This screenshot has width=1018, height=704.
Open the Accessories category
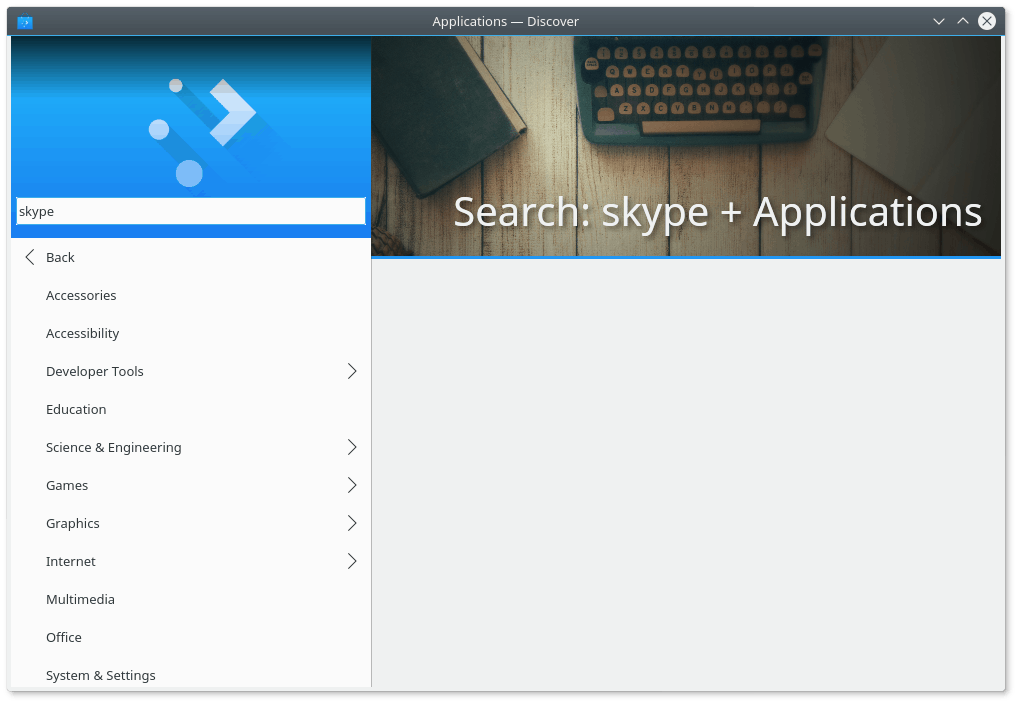click(x=191, y=295)
